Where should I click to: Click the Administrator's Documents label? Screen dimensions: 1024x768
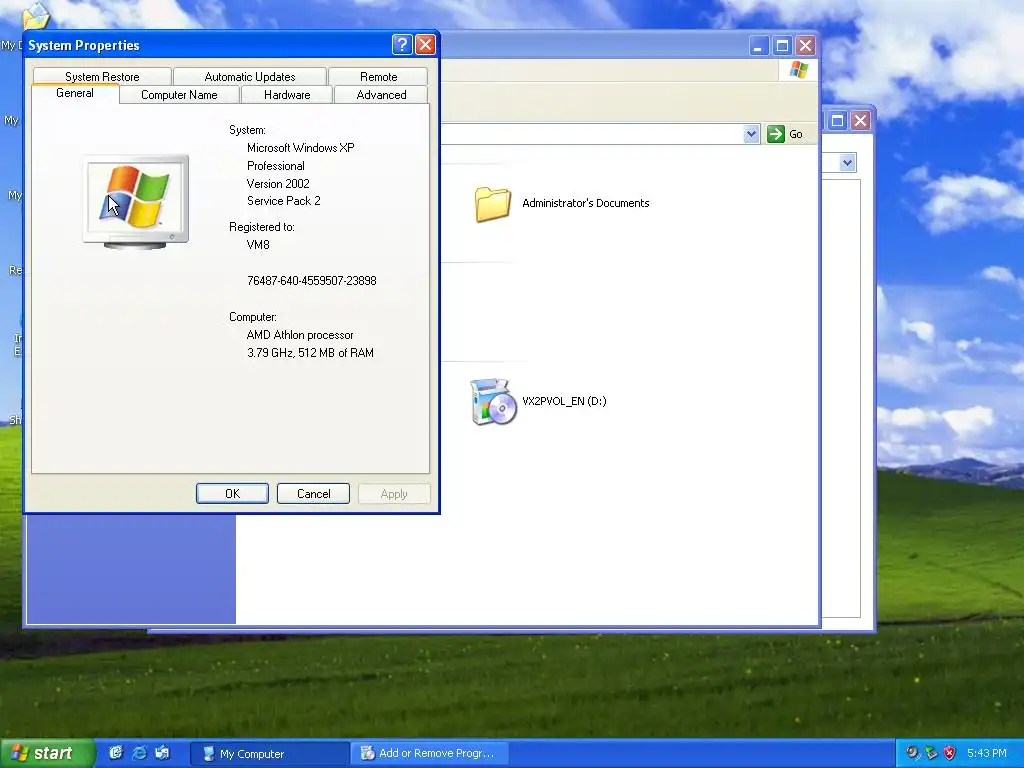tap(586, 203)
